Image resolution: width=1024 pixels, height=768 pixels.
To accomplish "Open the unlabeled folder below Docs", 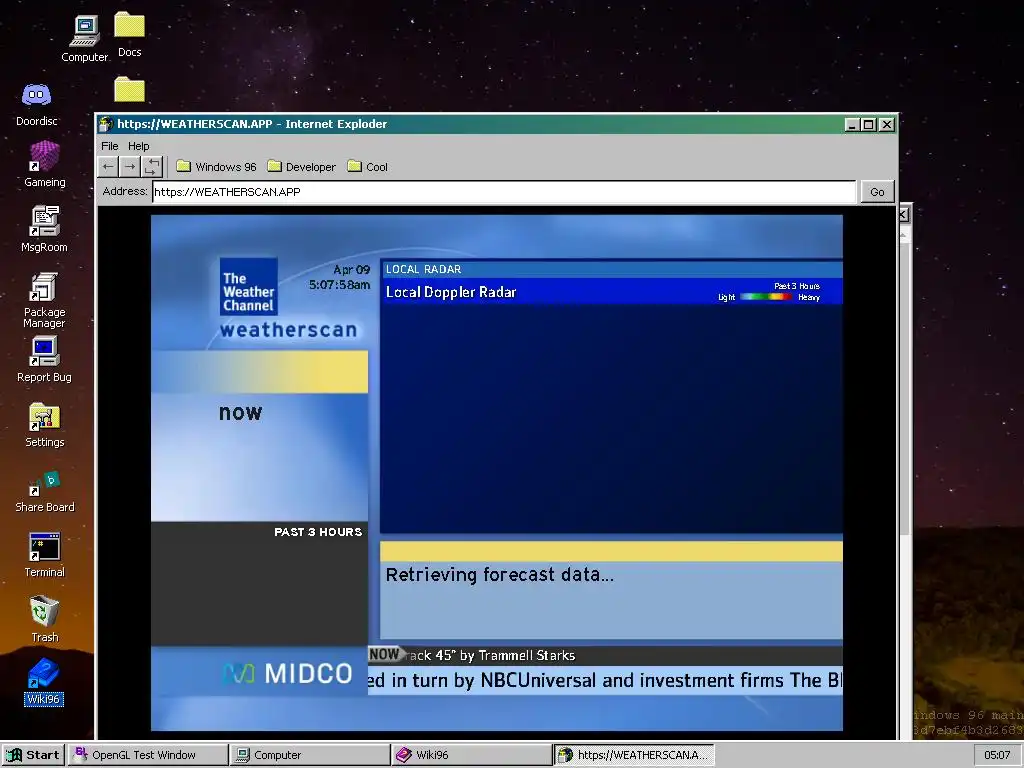I will coord(129,89).
